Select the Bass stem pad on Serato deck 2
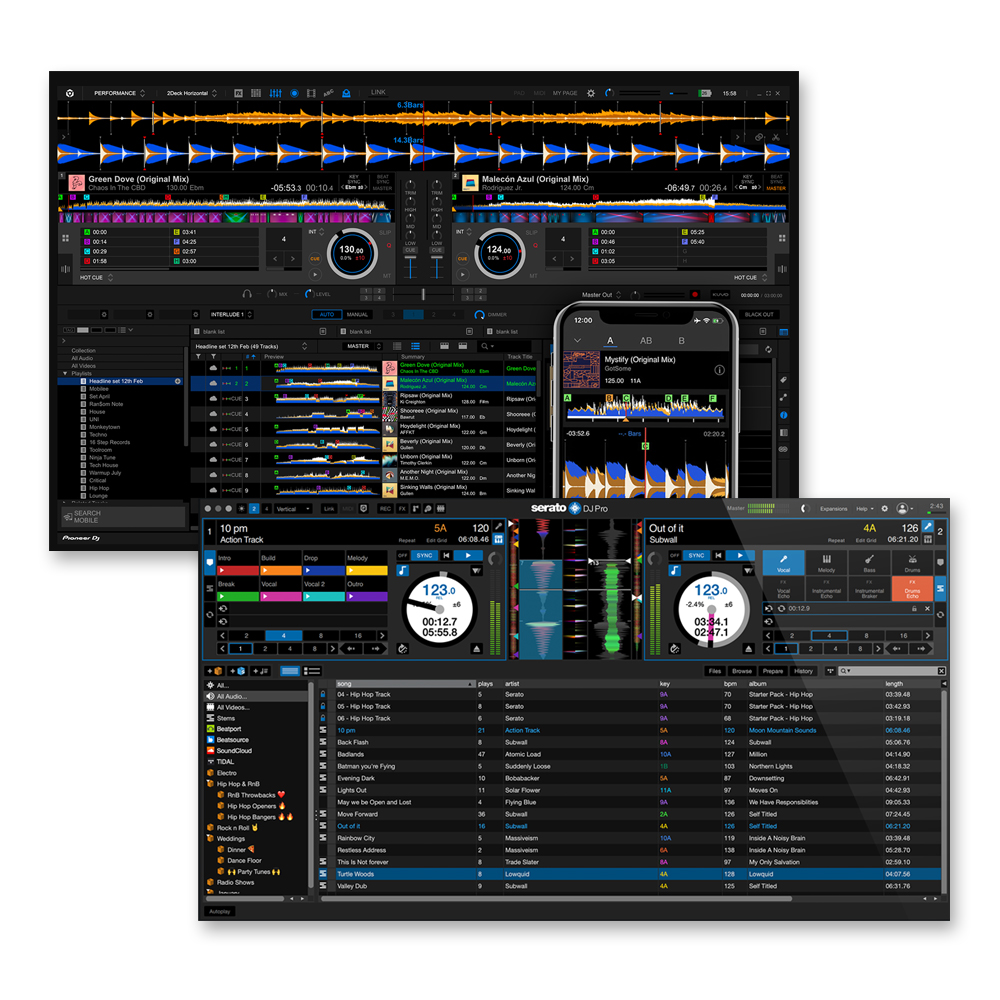This screenshot has height=1000, width=1000. point(869,562)
